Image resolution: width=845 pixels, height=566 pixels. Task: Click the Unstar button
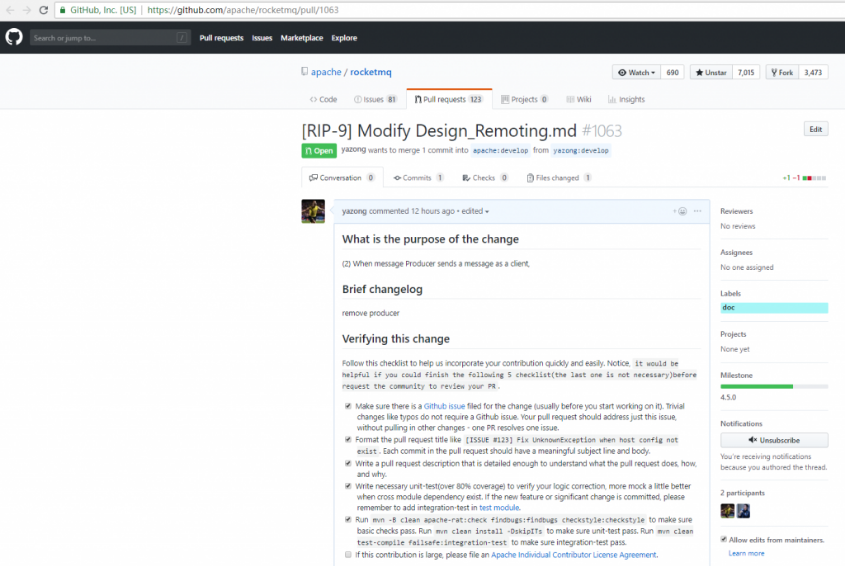click(x=711, y=72)
